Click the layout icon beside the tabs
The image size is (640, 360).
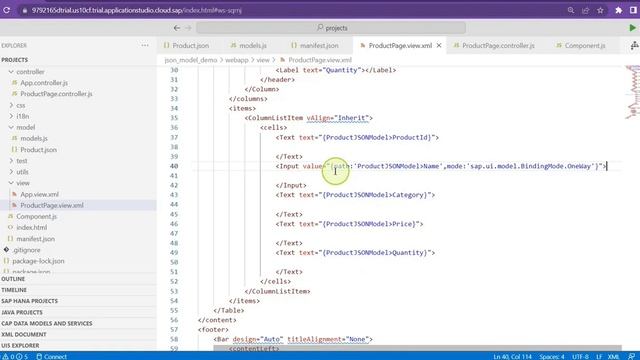coord(634,45)
